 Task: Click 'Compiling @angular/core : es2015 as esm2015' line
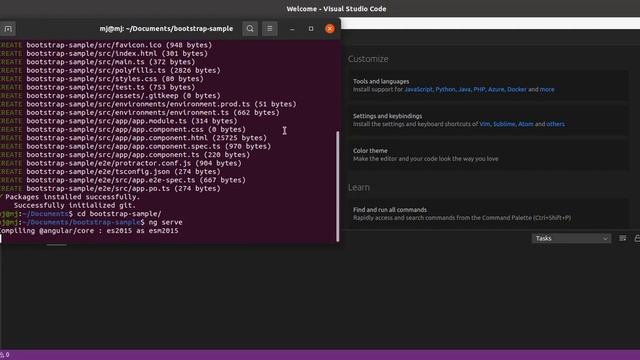(x=89, y=231)
